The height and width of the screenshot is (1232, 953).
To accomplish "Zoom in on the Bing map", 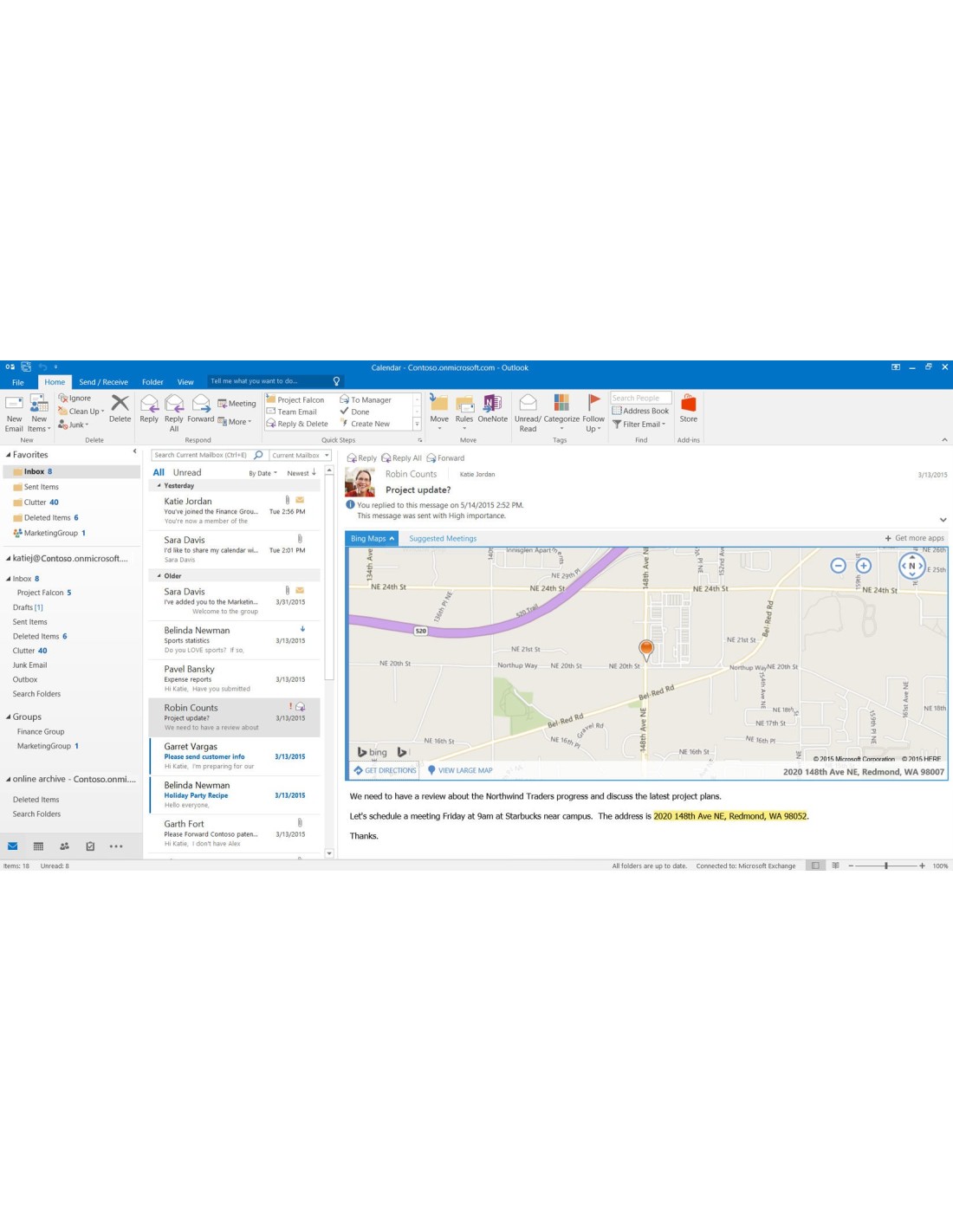I will [x=863, y=566].
